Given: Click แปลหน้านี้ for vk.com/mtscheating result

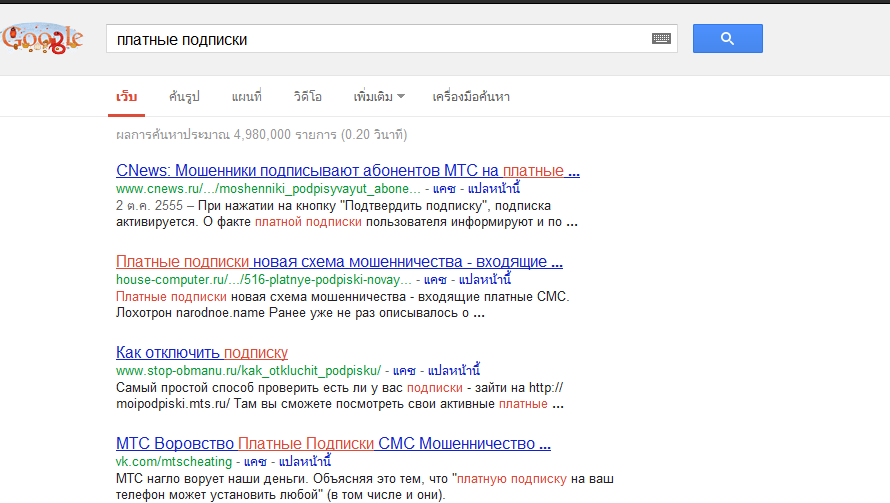Looking at the screenshot, I should (x=305, y=462).
